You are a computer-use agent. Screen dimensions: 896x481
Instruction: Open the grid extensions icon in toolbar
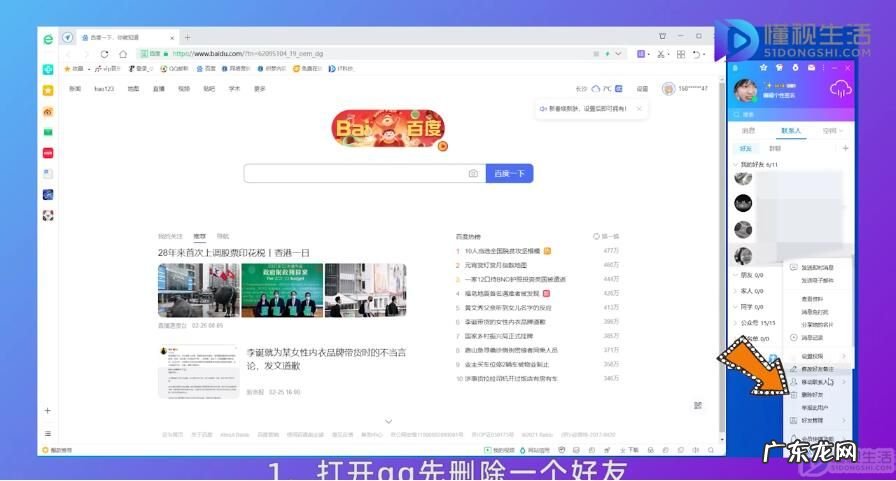(x=681, y=54)
